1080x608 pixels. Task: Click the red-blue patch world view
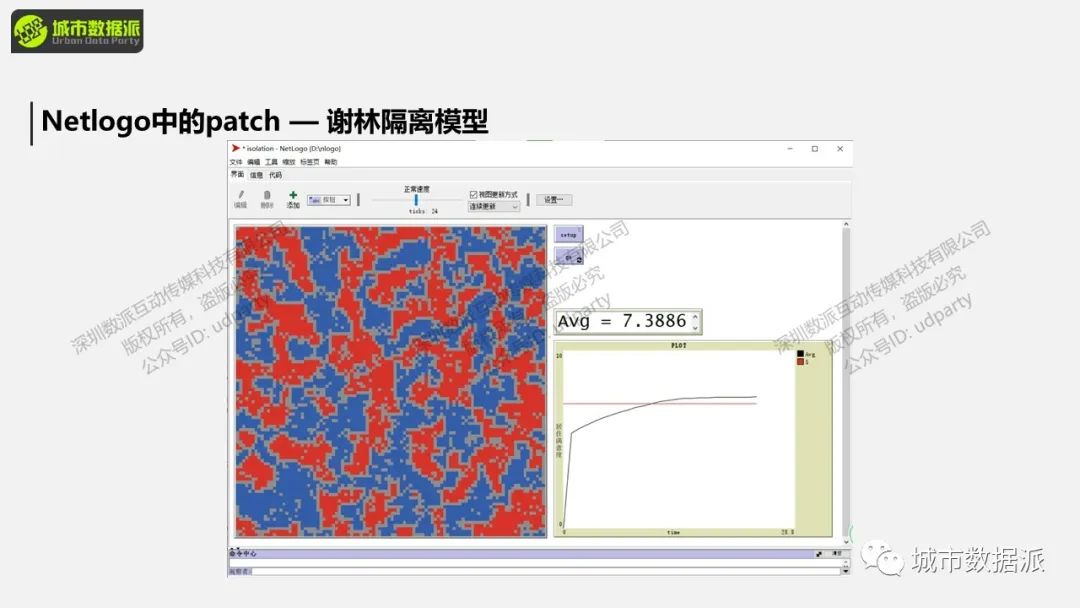point(391,381)
